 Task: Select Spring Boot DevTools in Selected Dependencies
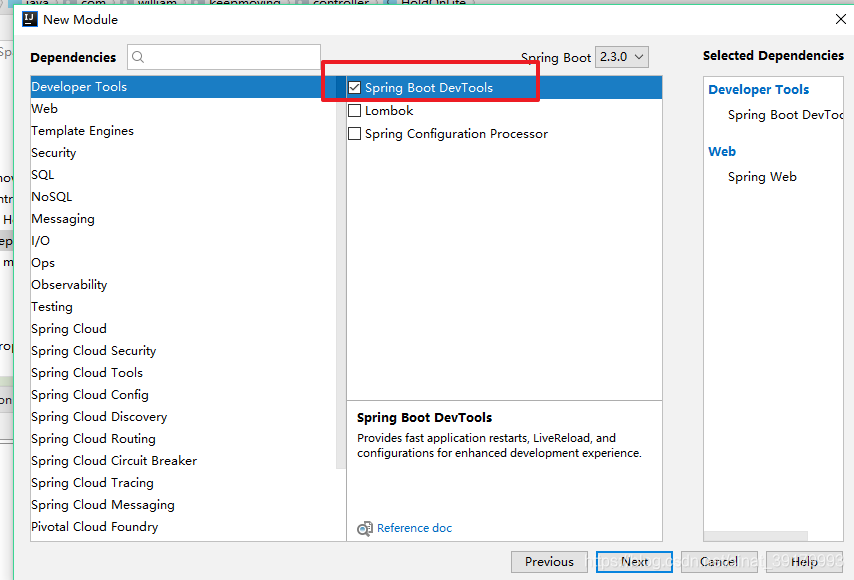[x=785, y=115]
